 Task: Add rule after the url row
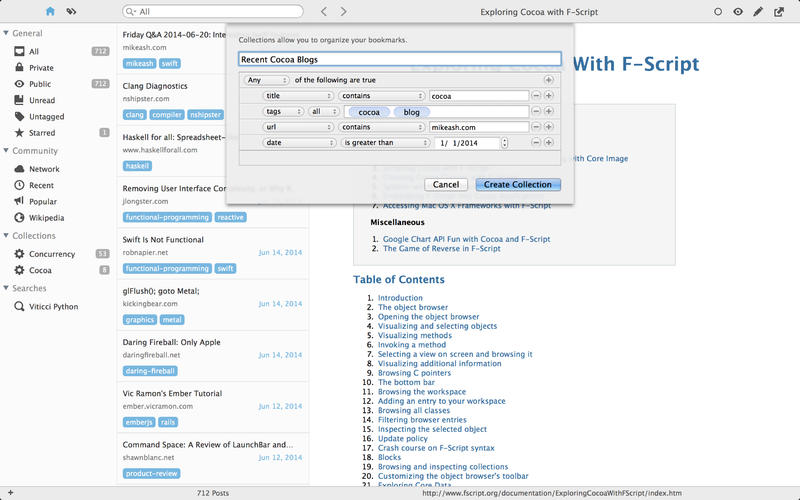(548, 127)
